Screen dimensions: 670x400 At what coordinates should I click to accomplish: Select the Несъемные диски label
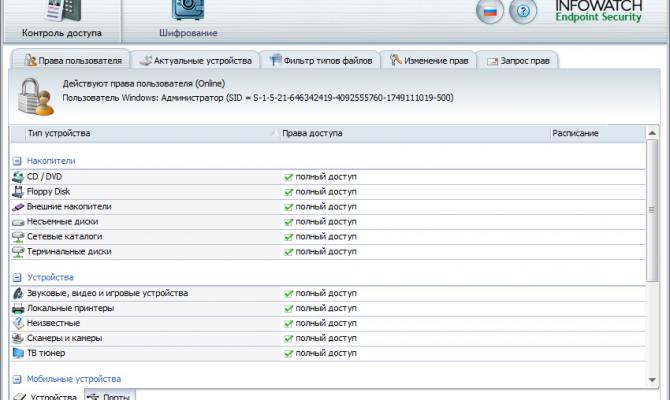pyautogui.click(x=62, y=221)
